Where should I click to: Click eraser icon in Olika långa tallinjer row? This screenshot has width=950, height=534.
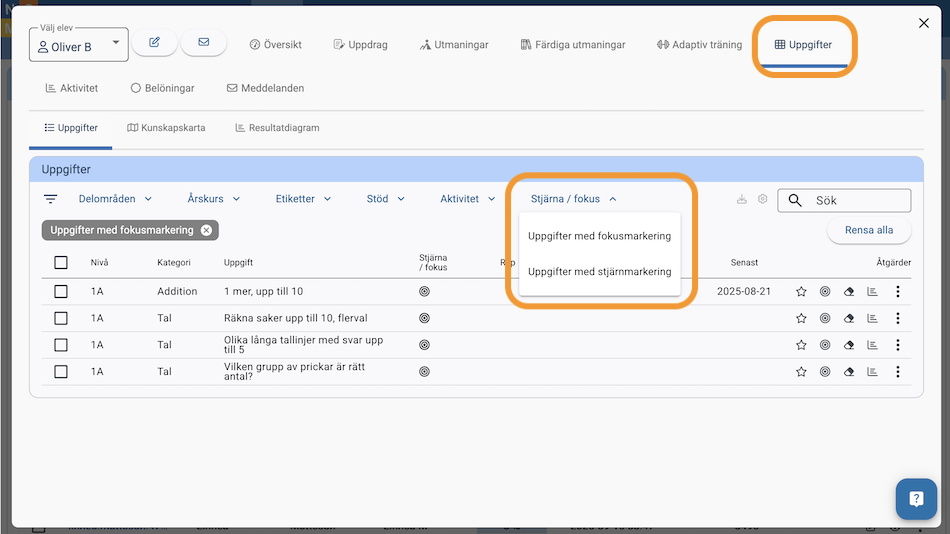click(x=849, y=345)
